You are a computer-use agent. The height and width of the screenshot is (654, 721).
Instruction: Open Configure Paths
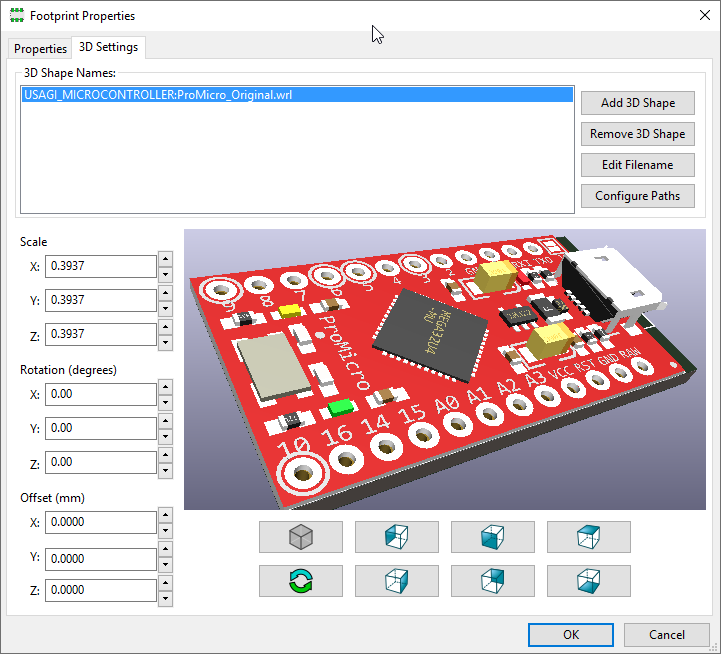tap(638, 196)
